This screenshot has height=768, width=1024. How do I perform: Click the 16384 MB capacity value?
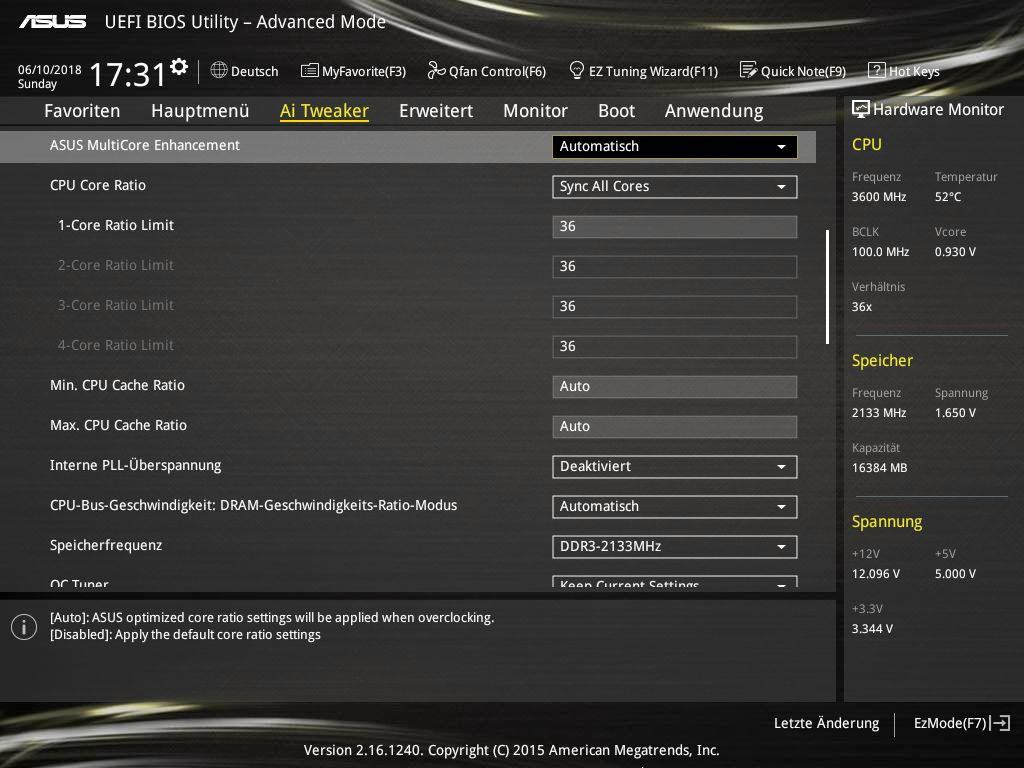[879, 468]
